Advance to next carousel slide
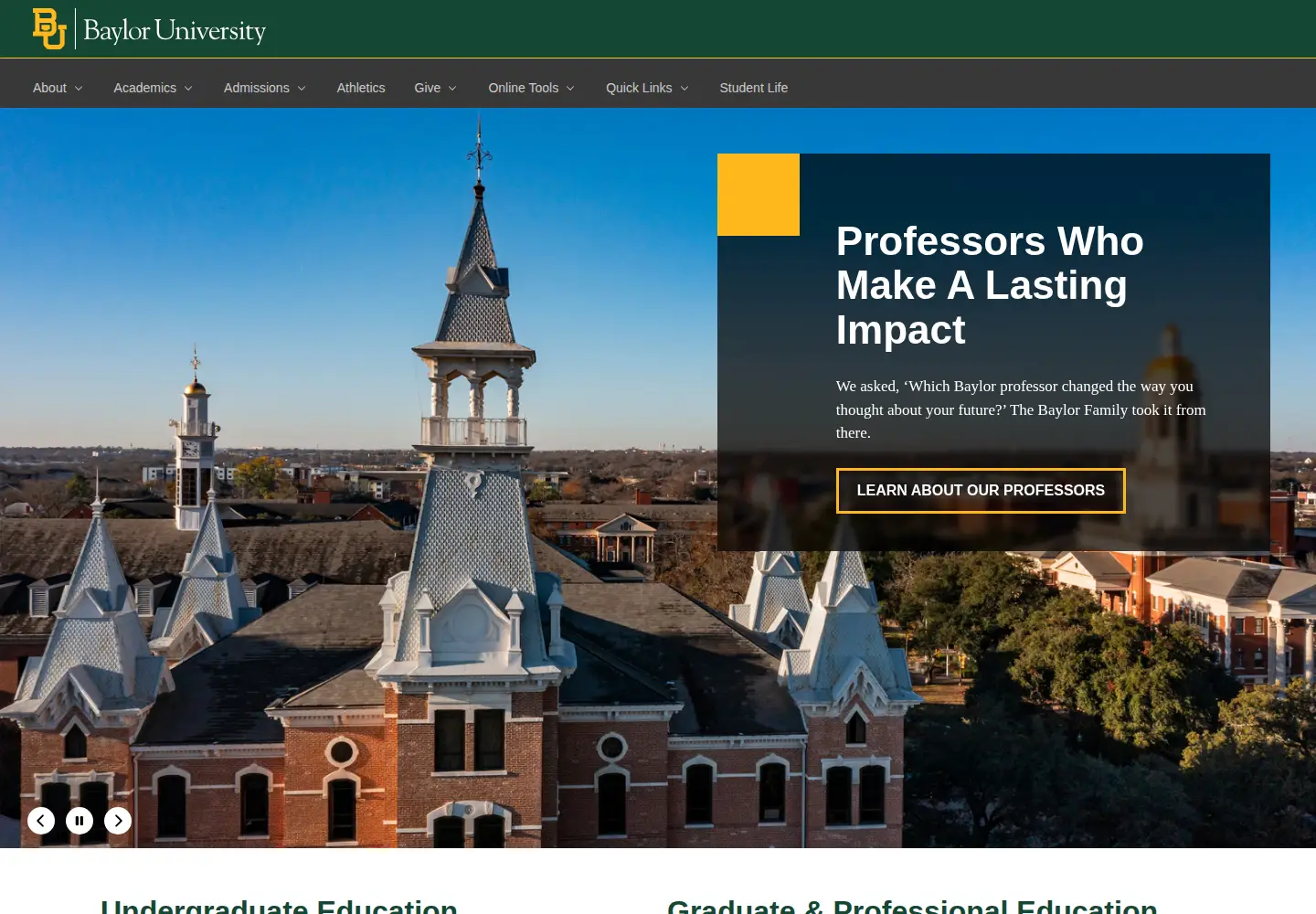Image resolution: width=1316 pixels, height=914 pixels. [118, 821]
